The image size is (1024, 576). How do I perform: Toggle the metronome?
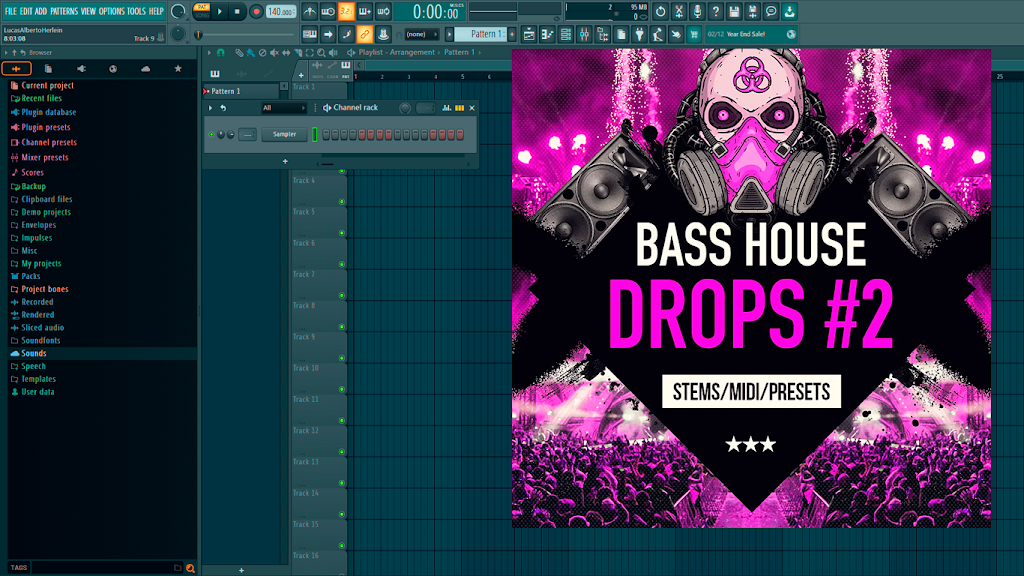(x=310, y=11)
